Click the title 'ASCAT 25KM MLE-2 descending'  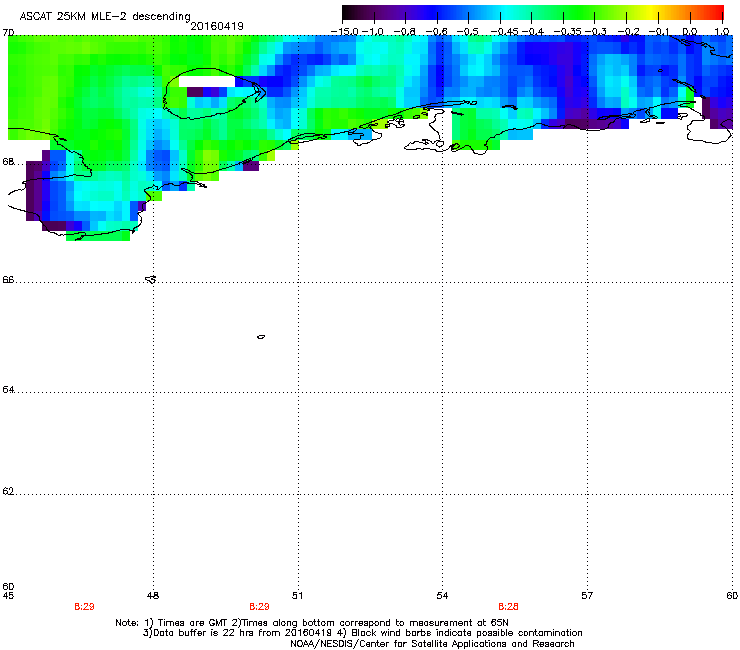pos(105,16)
